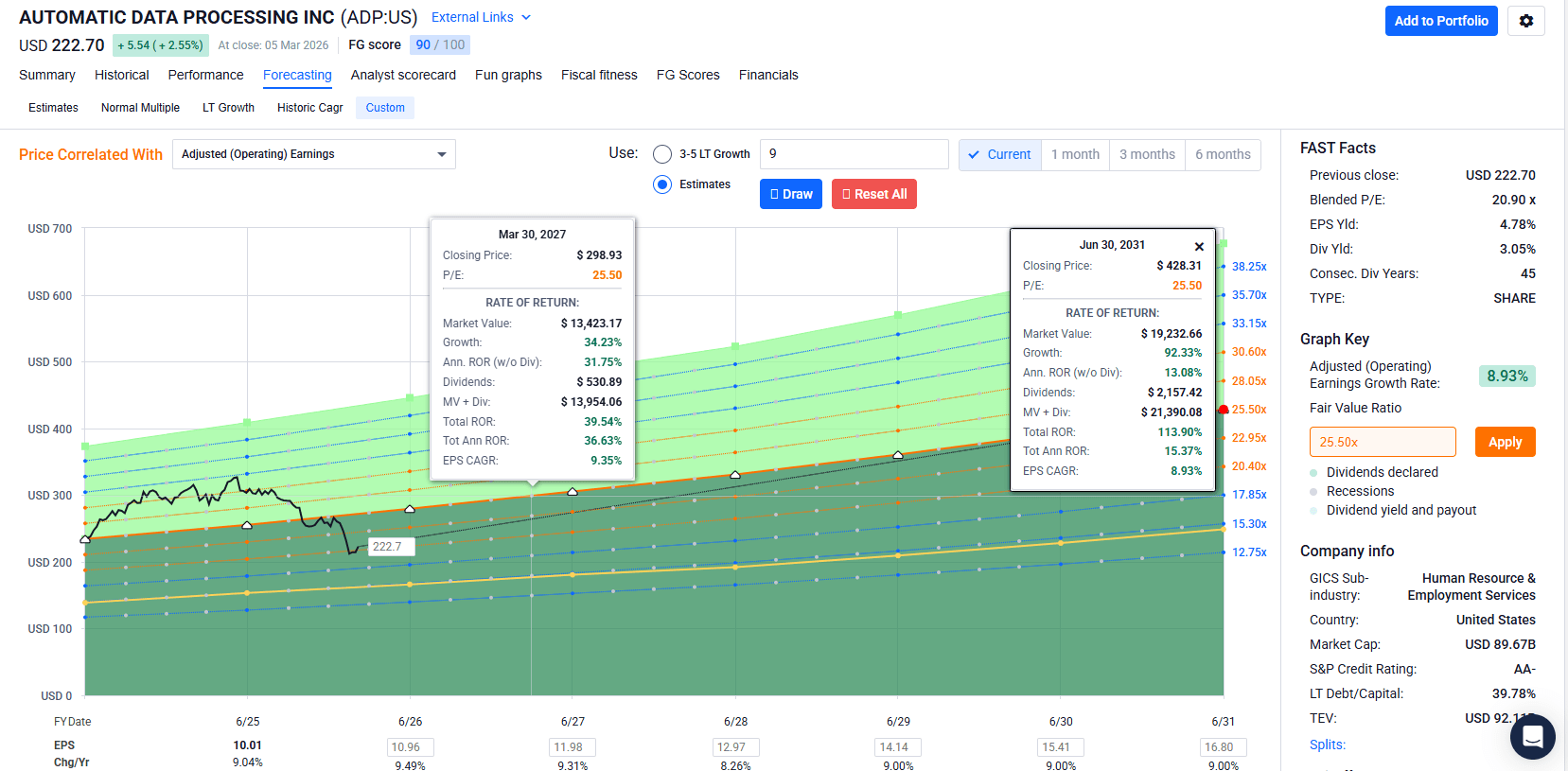Viewport: 1568px width, 771px height.
Task: Open Price Correlated With dropdown
Action: (x=314, y=154)
